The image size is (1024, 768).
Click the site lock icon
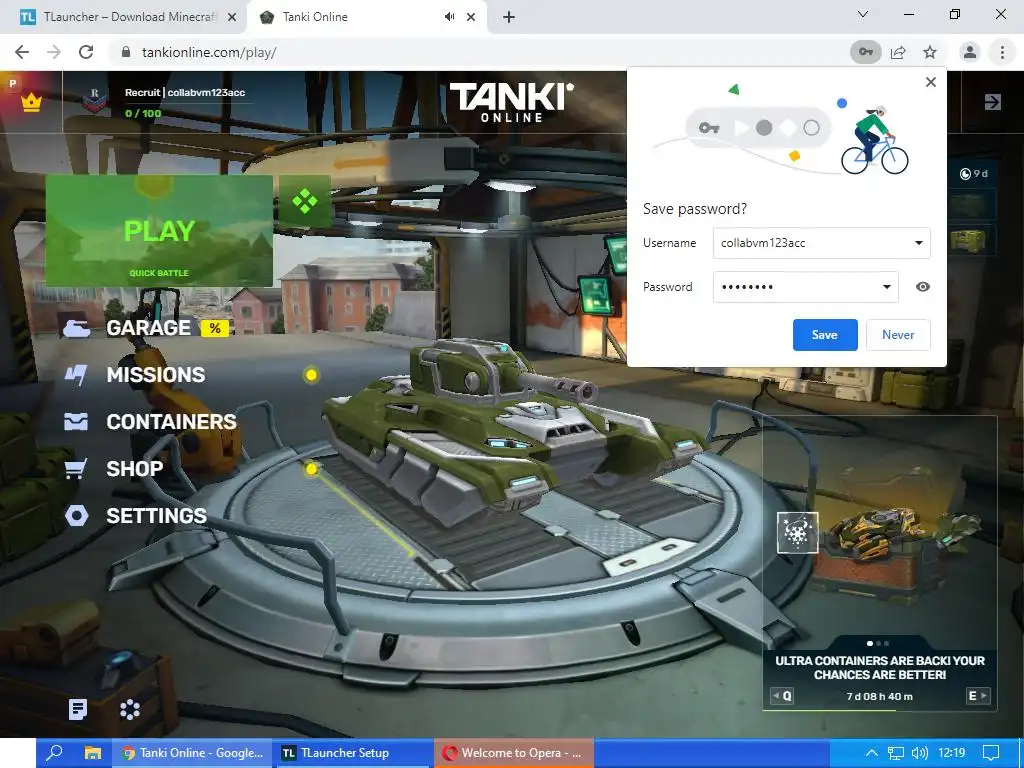126,52
